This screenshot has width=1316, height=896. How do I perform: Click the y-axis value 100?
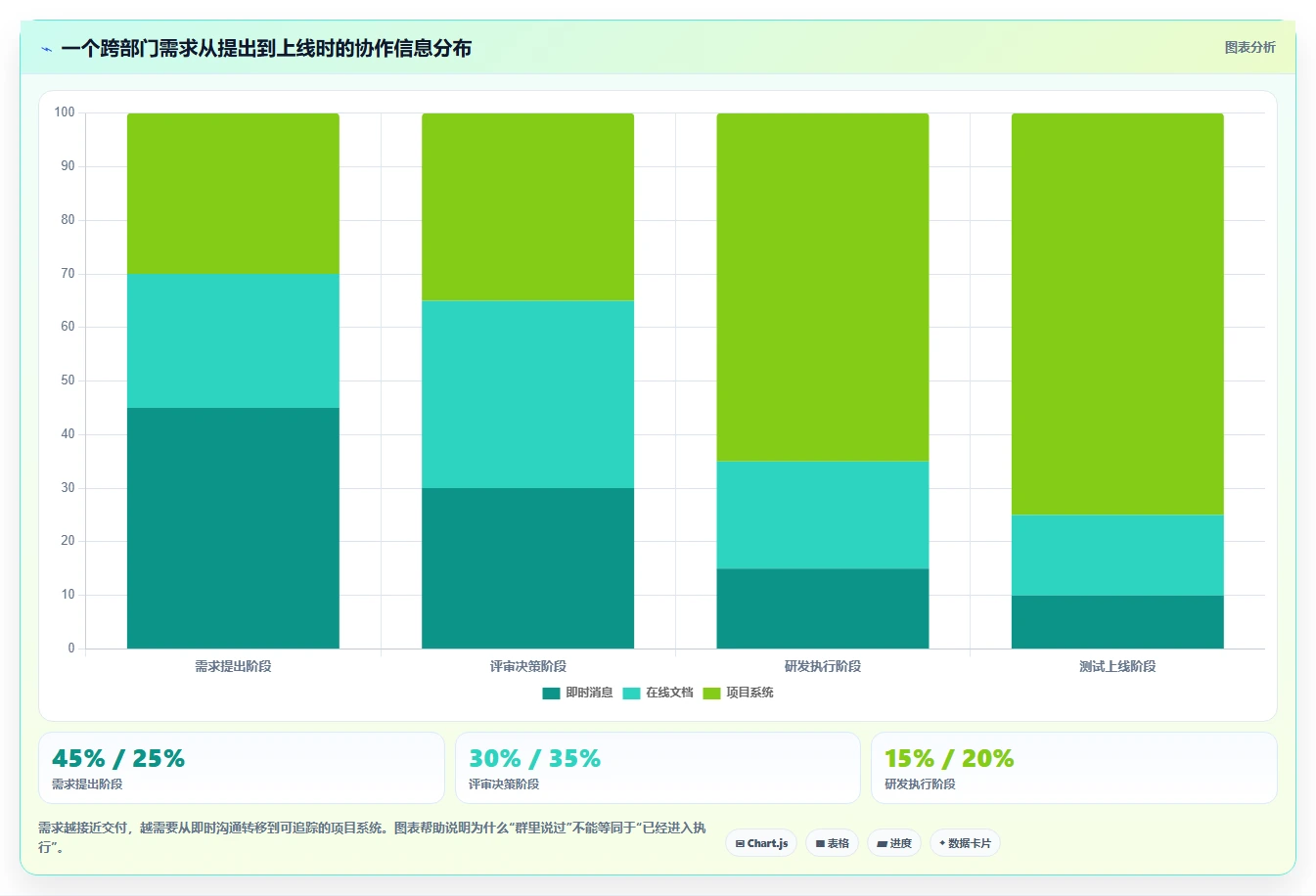pos(65,112)
